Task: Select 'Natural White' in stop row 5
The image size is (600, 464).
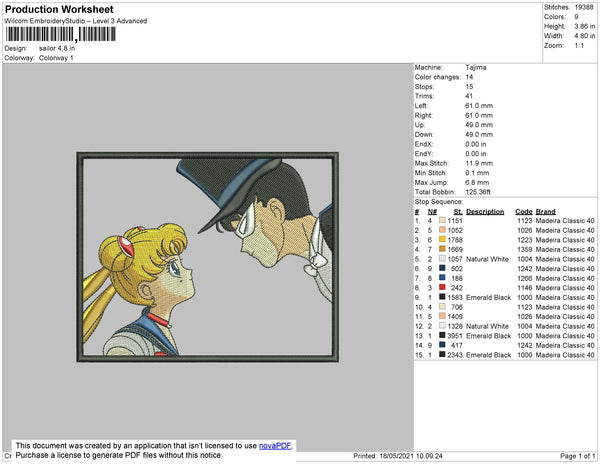Action: [487, 259]
